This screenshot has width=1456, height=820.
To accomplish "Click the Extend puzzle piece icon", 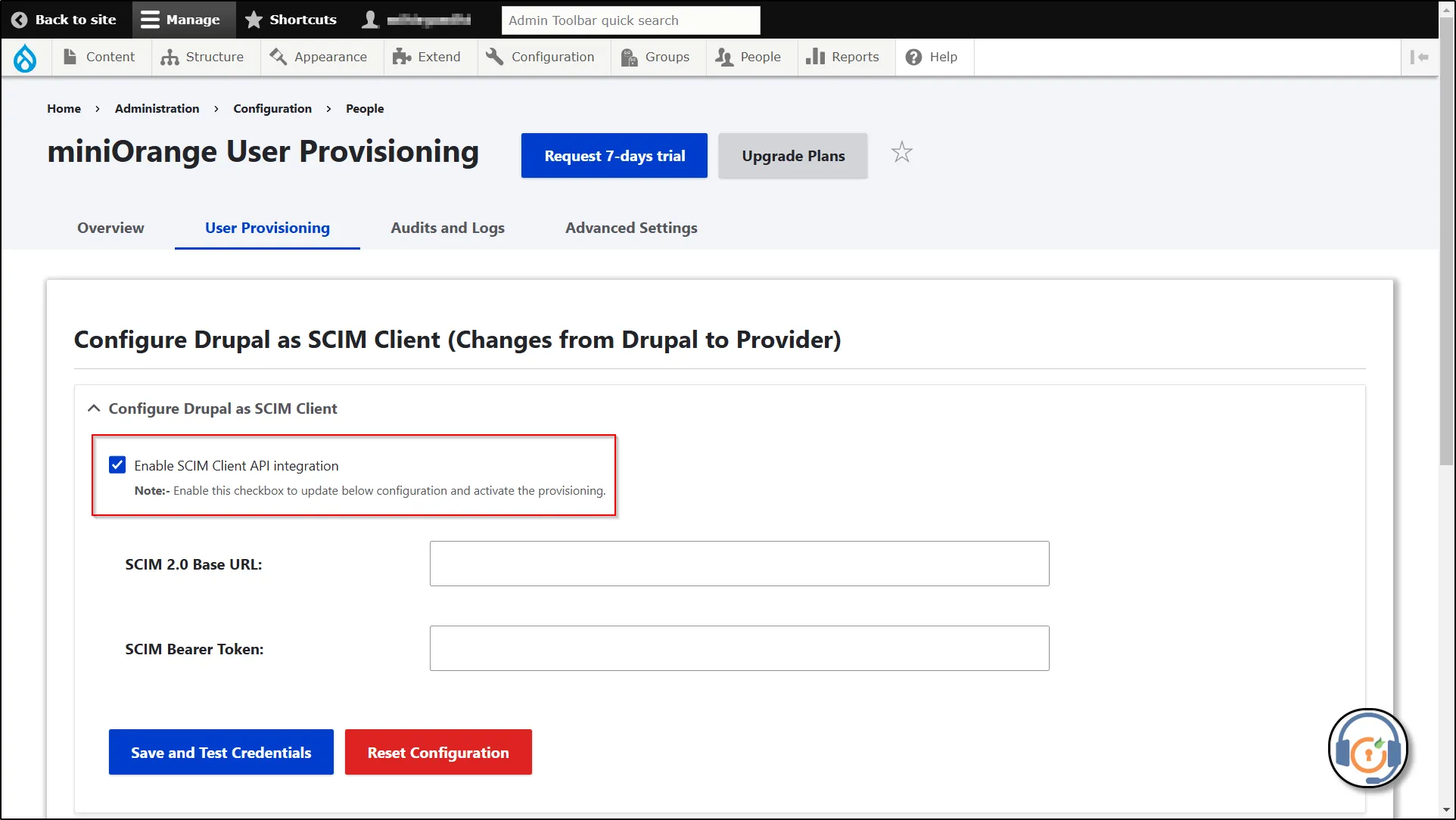I will [x=401, y=57].
